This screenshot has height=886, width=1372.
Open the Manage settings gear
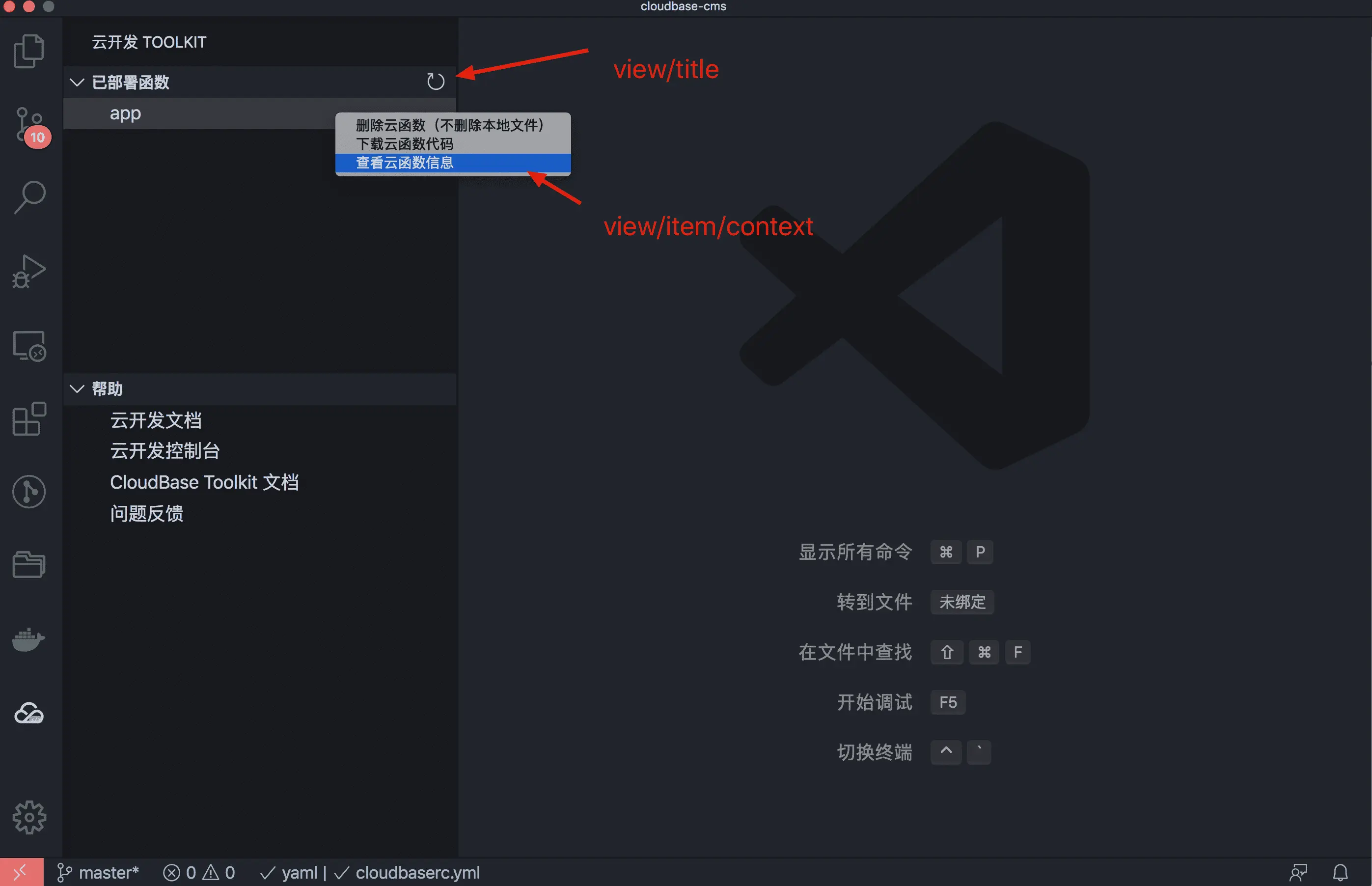29,817
